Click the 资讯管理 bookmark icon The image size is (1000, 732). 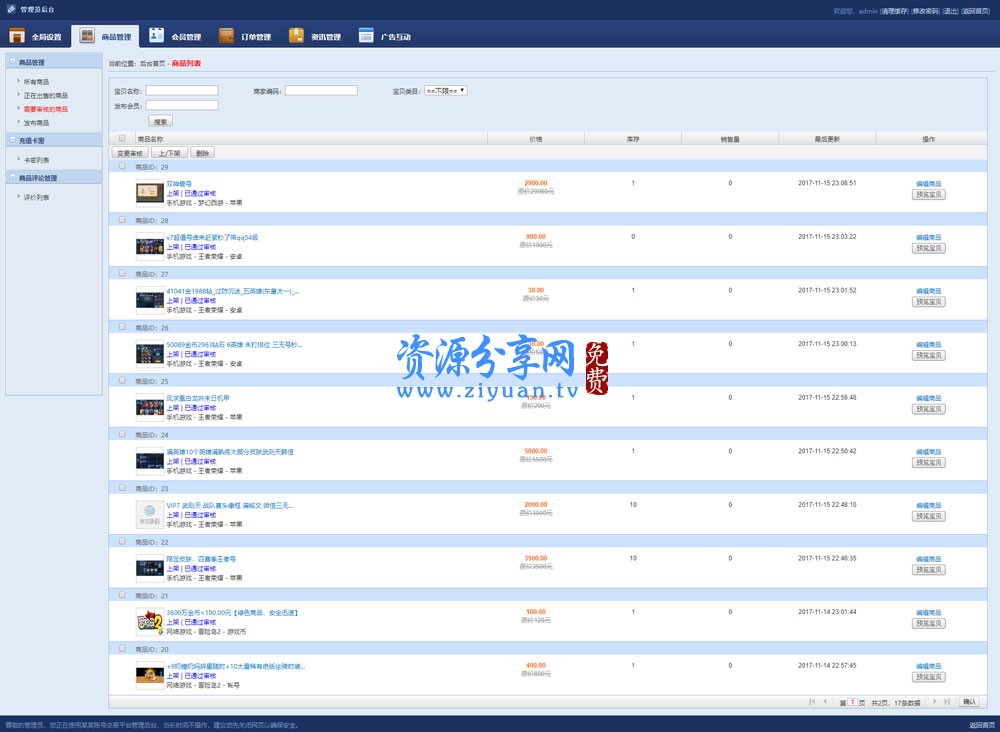click(296, 36)
